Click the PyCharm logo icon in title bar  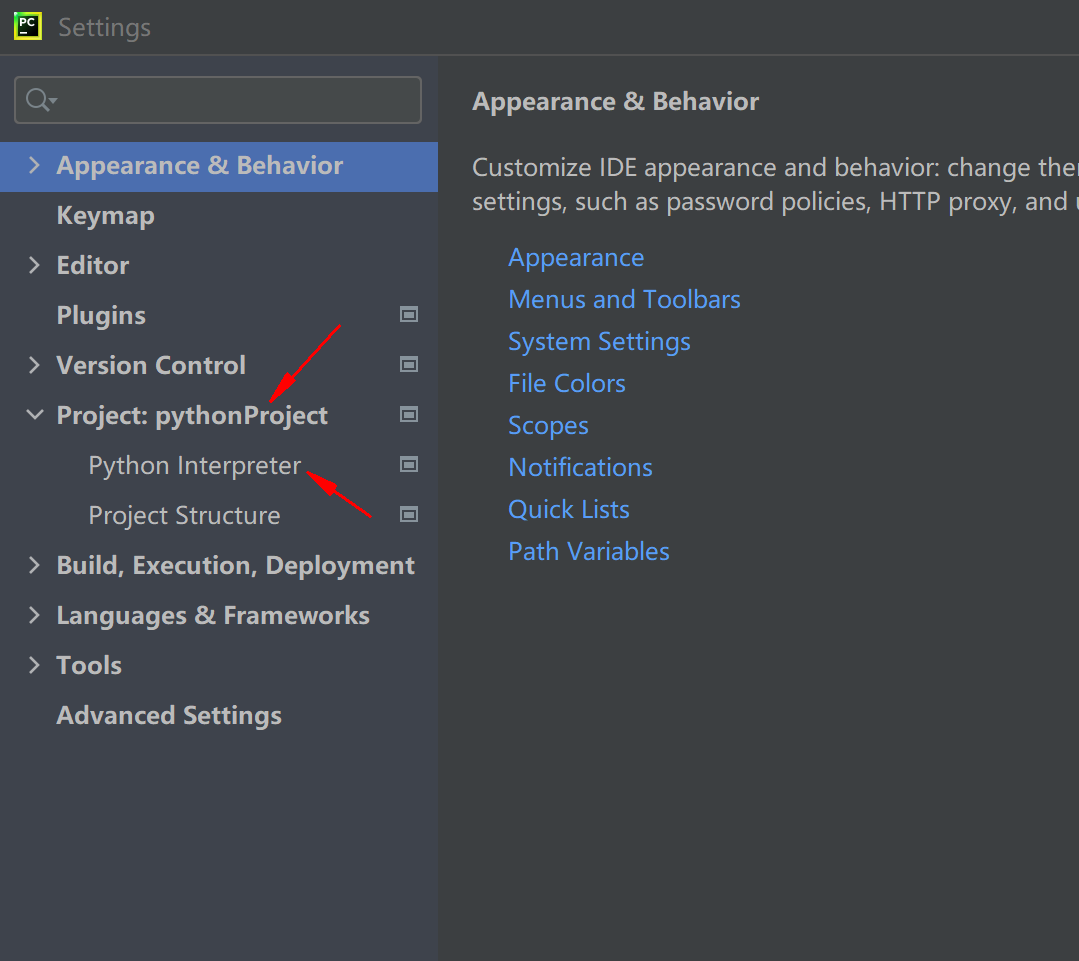(x=27, y=26)
